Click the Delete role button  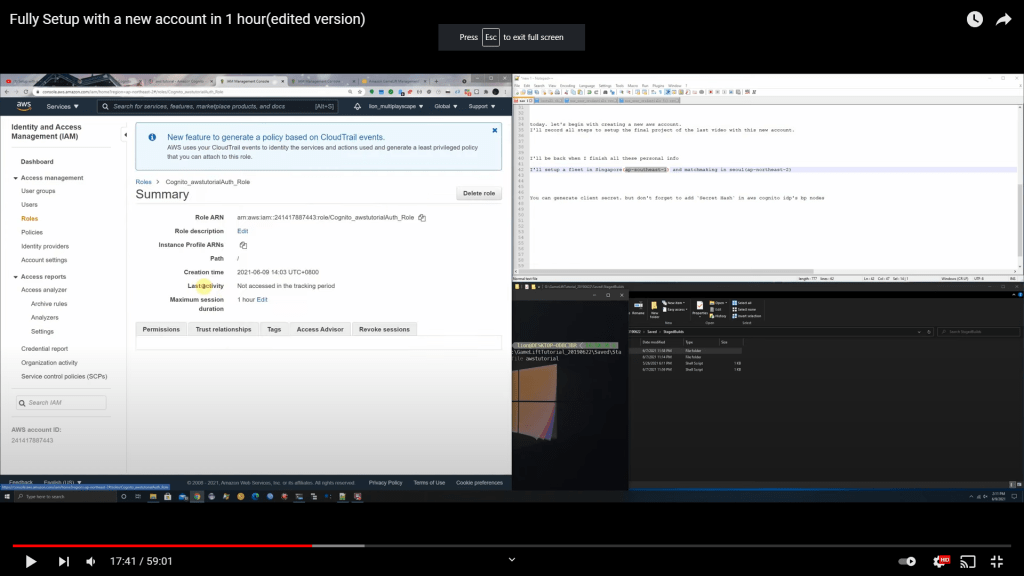(479, 193)
